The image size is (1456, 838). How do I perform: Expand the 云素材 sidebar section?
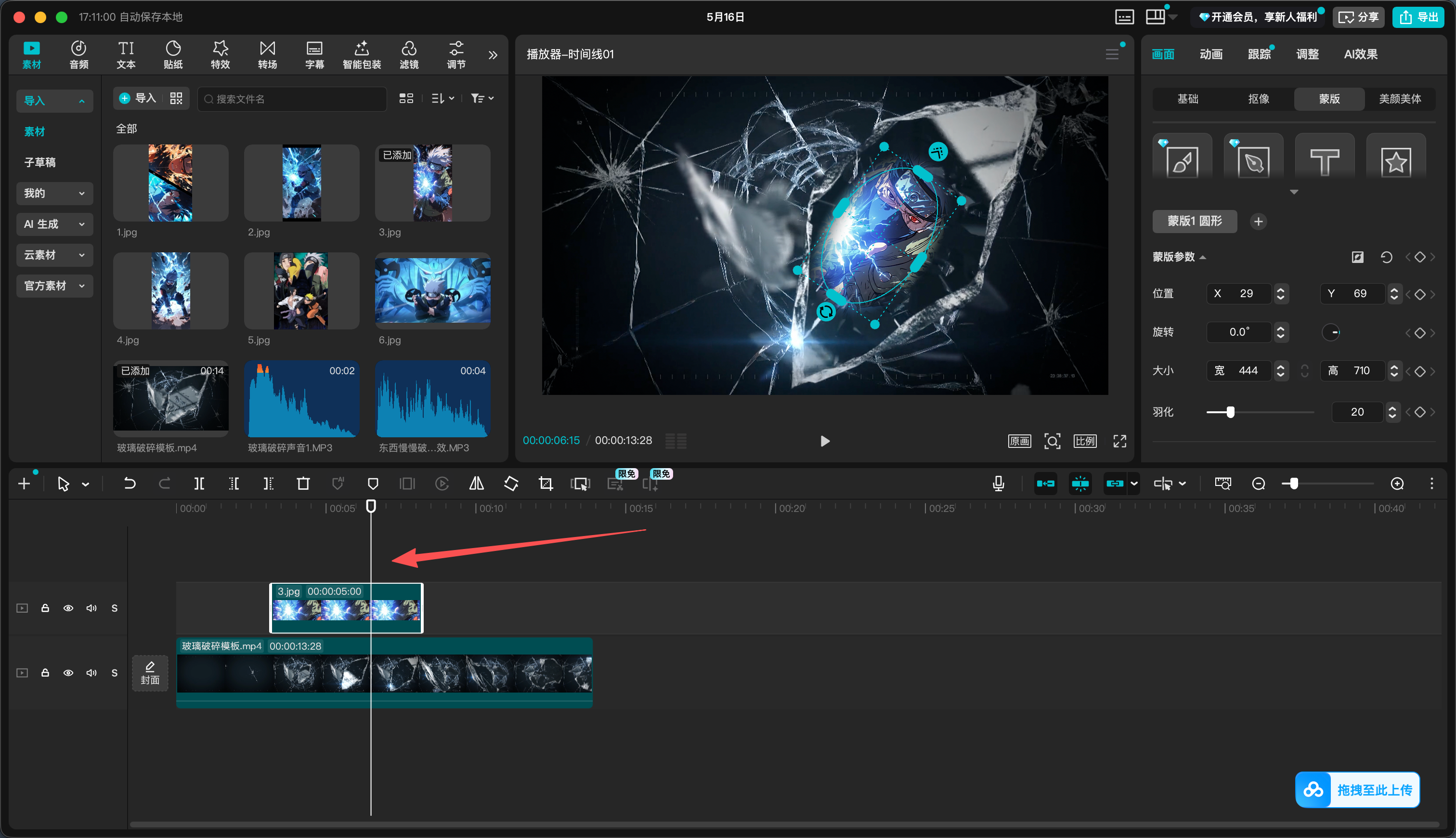pos(55,254)
